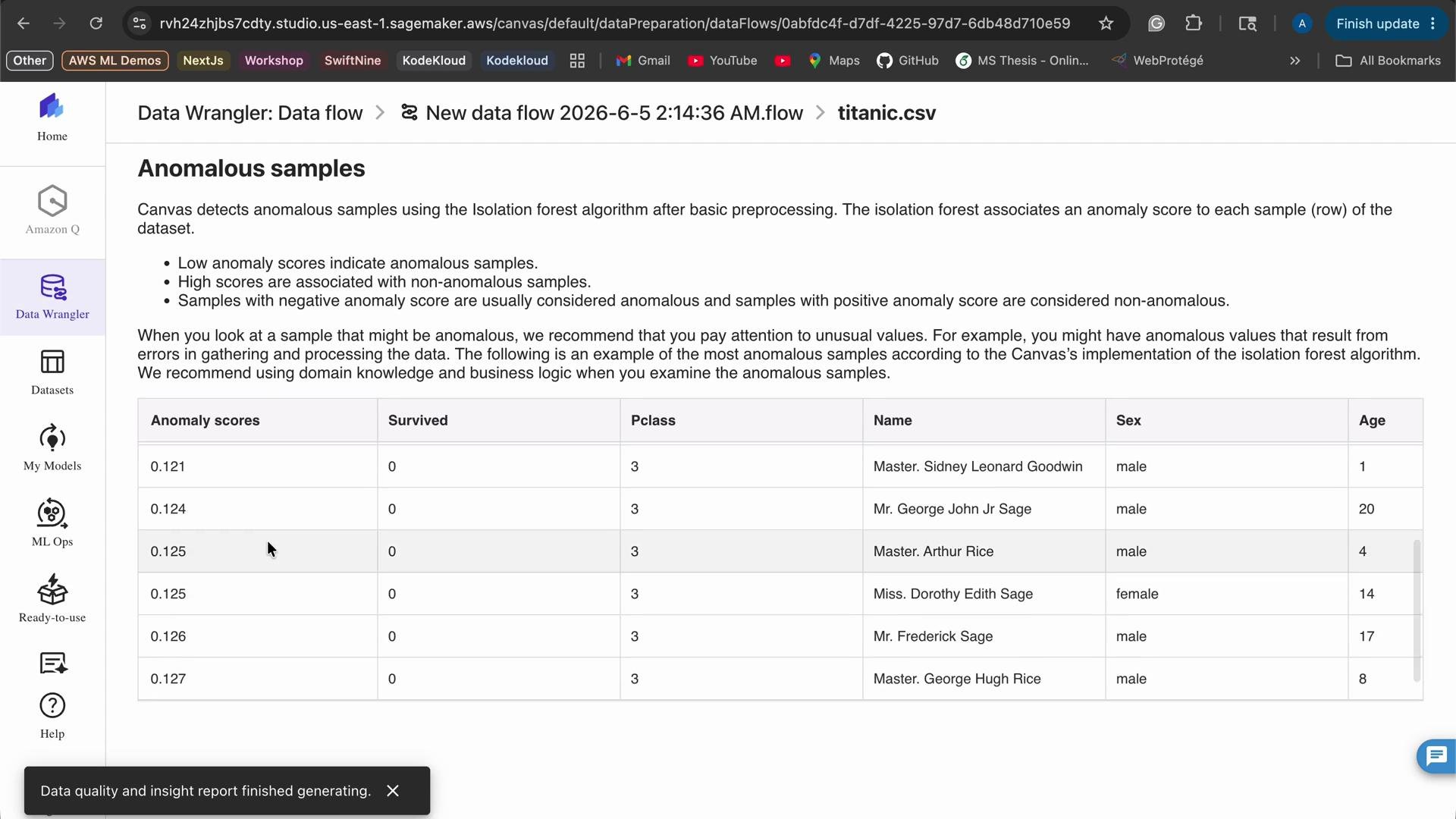Click the Grammarly extension icon
1456x819 pixels.
coord(1156,24)
